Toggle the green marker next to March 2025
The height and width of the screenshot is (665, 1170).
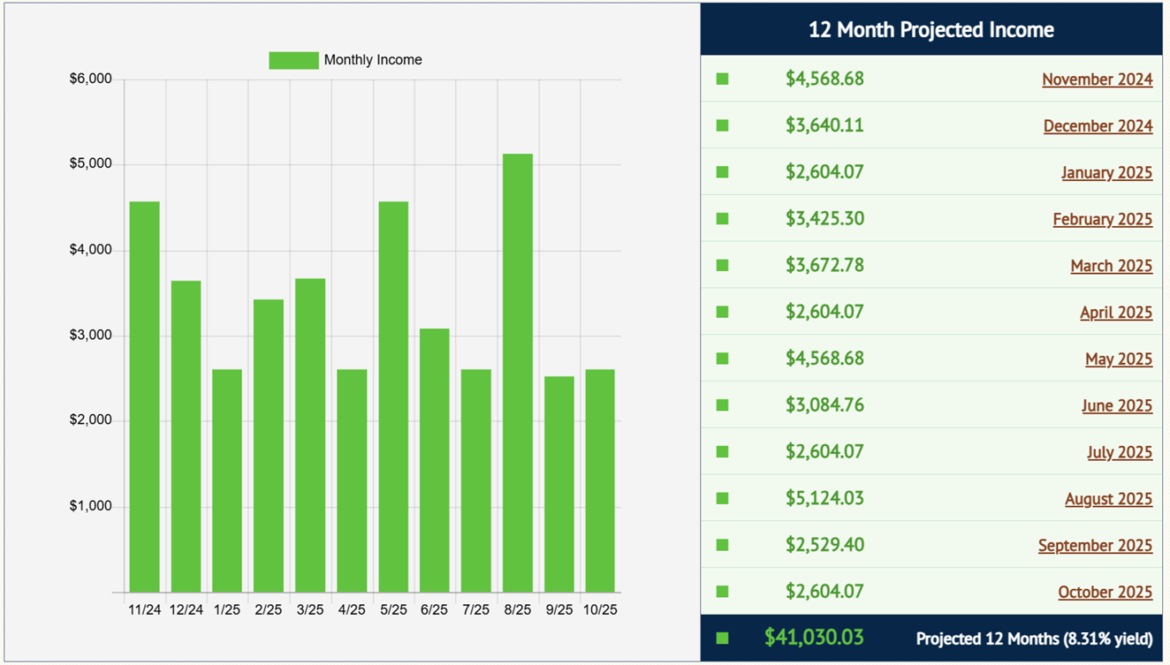[x=722, y=265]
